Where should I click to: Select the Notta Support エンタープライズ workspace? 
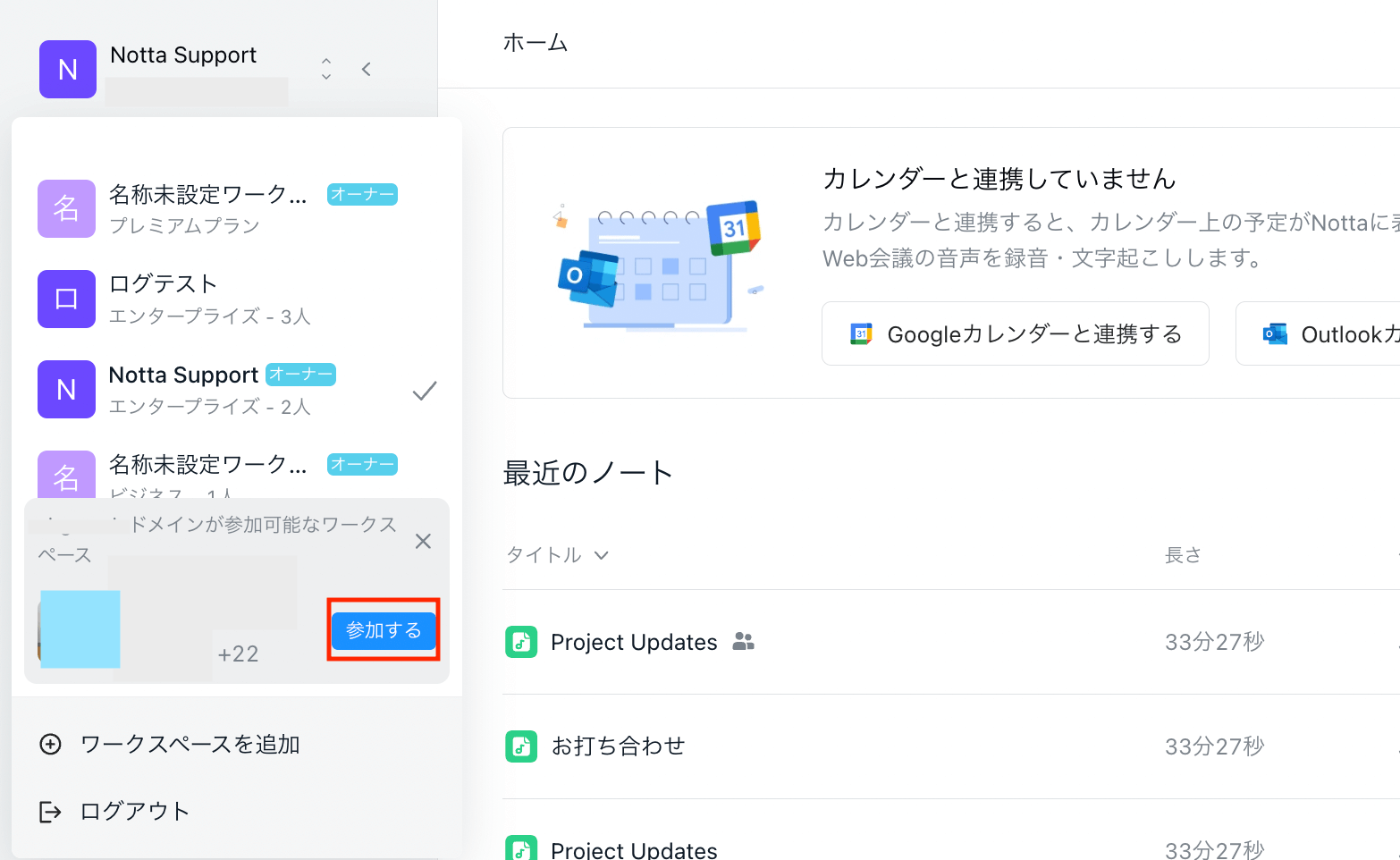point(237,389)
